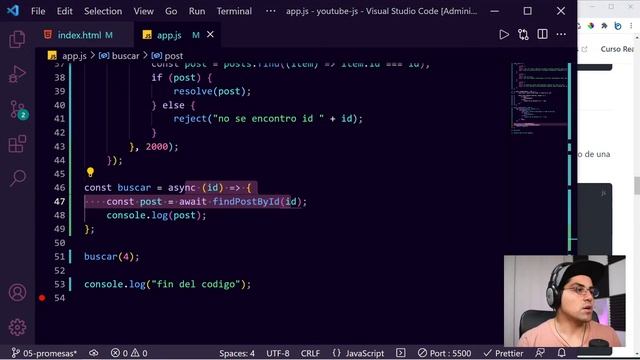Image resolution: width=640 pixels, height=360 pixels.
Task: Click Curso tab in browser window
Action: (617, 49)
